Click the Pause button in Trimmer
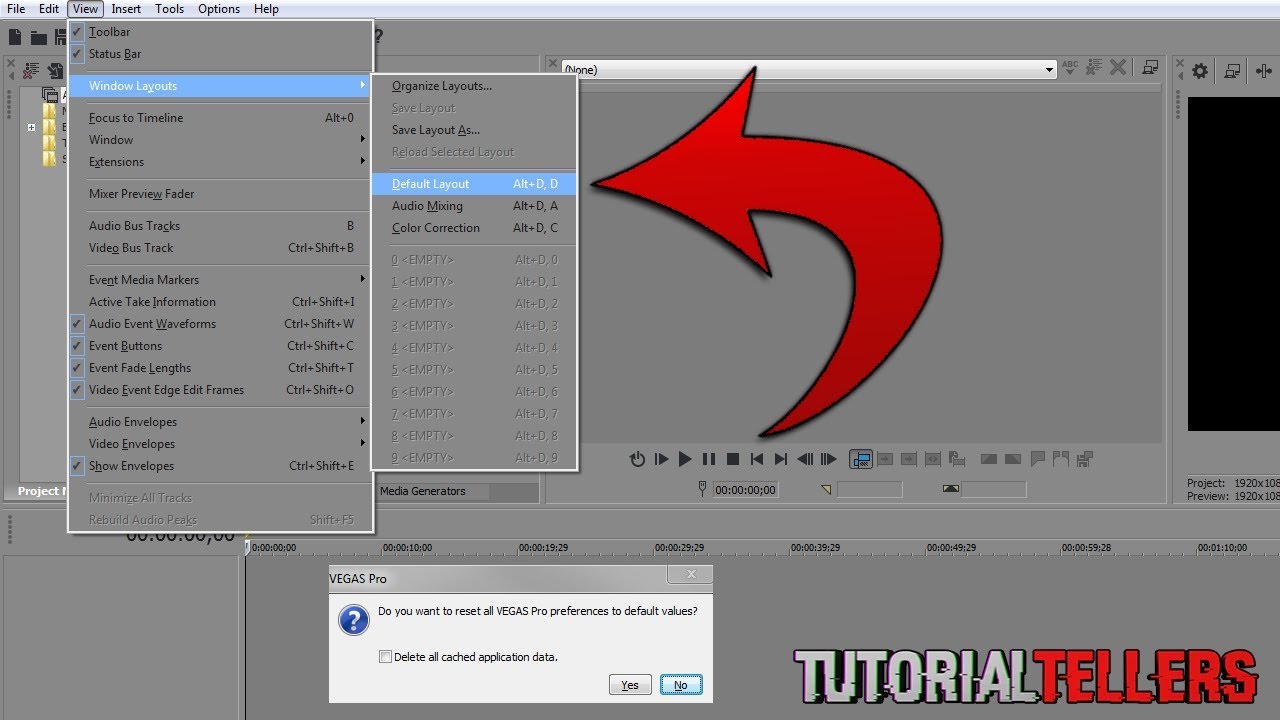This screenshot has width=1280, height=720. pos(709,460)
